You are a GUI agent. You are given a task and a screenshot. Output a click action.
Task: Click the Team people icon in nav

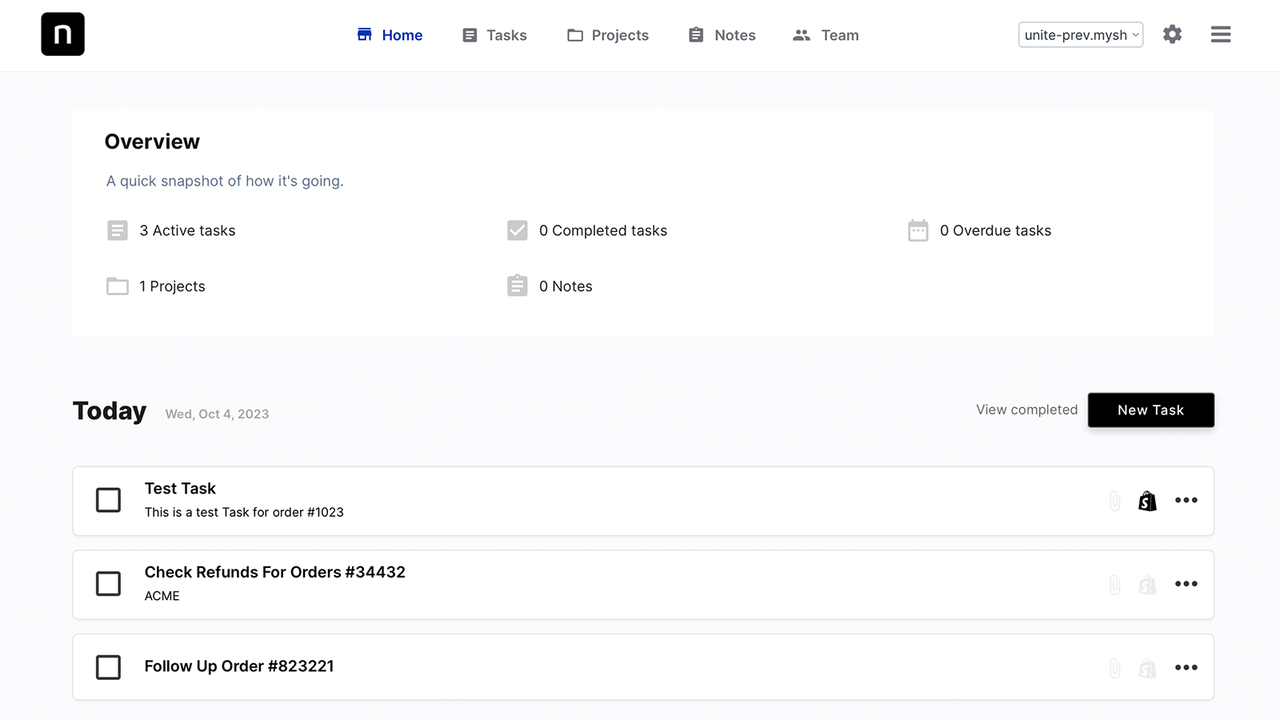tap(801, 35)
